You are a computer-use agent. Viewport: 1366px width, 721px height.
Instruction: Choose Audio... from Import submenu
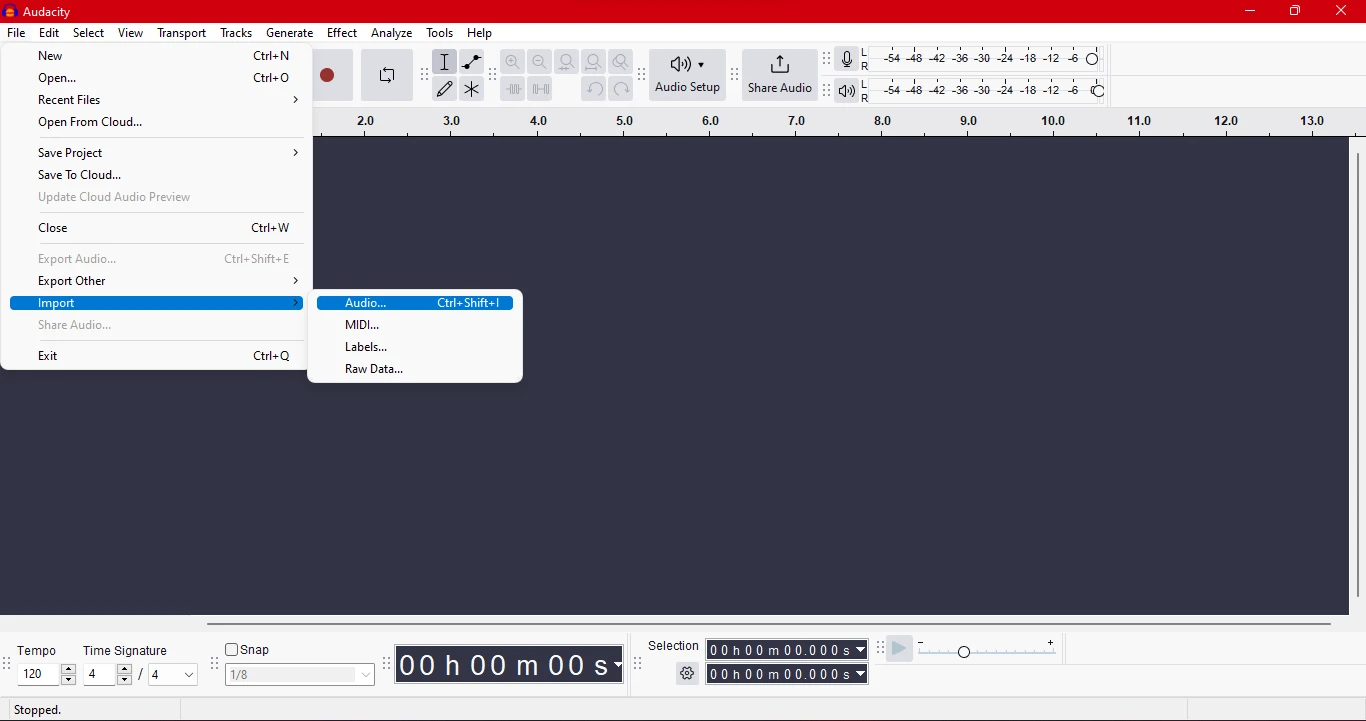(x=415, y=303)
